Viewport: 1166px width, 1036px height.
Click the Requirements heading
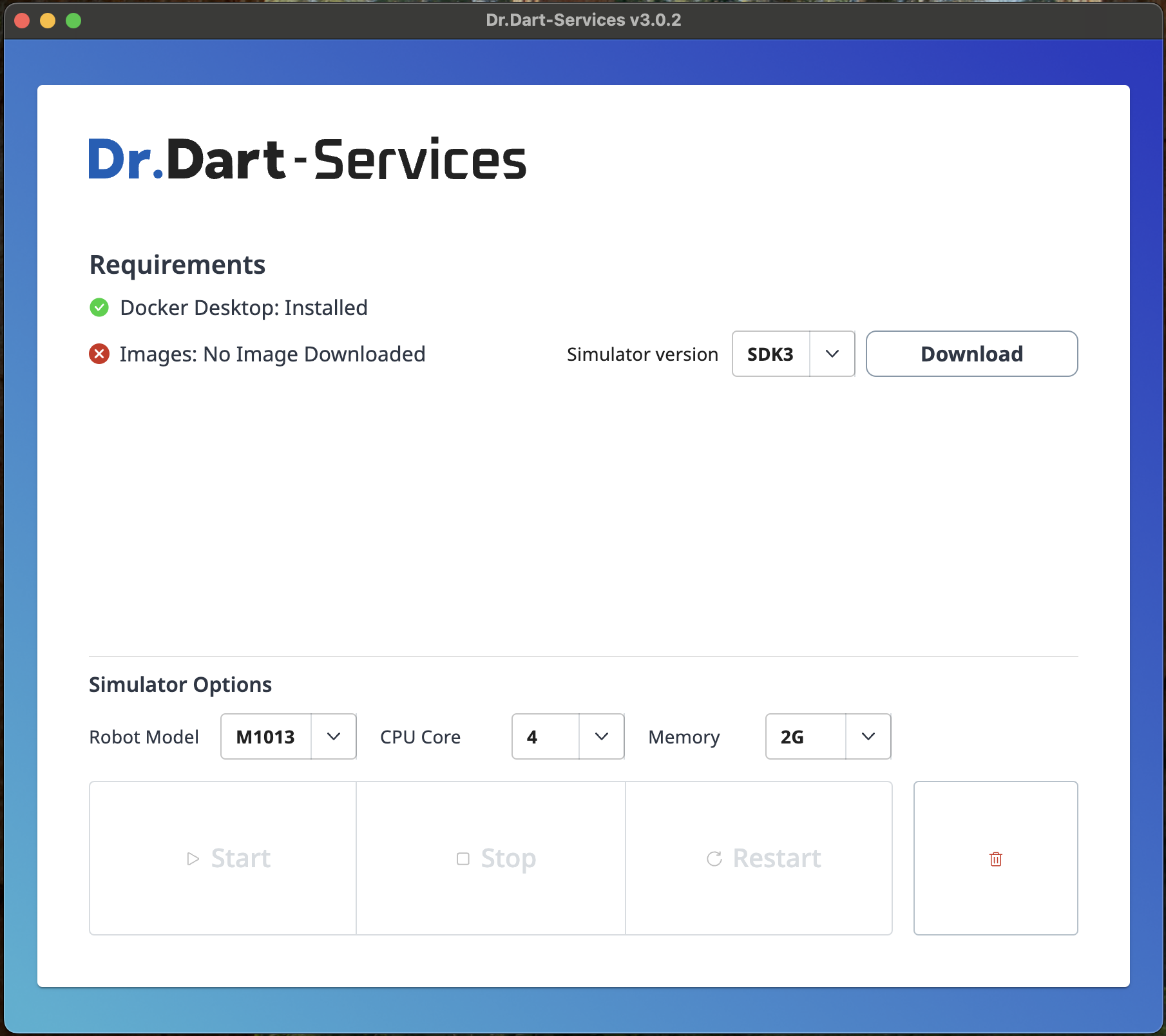click(177, 265)
